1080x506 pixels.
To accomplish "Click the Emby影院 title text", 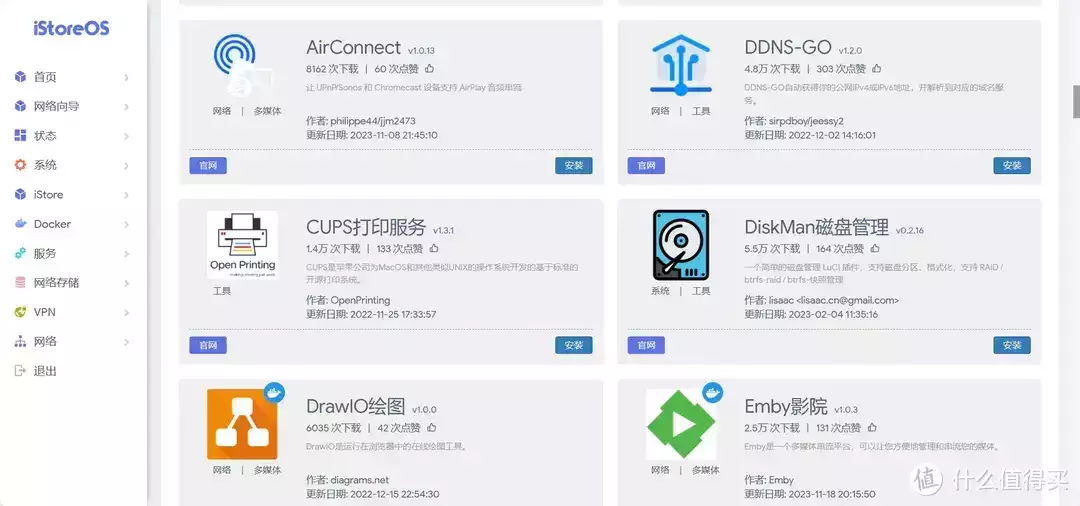I will coord(786,407).
